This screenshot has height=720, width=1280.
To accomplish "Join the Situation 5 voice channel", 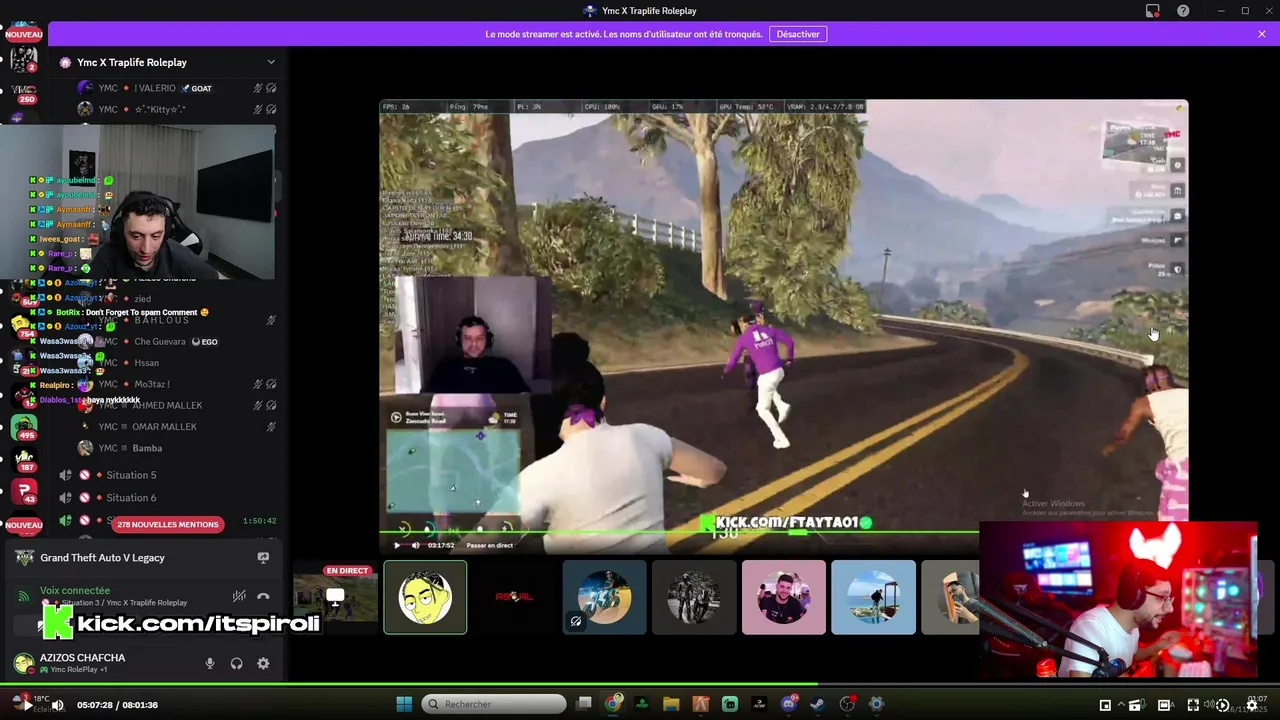I will click(x=168, y=475).
